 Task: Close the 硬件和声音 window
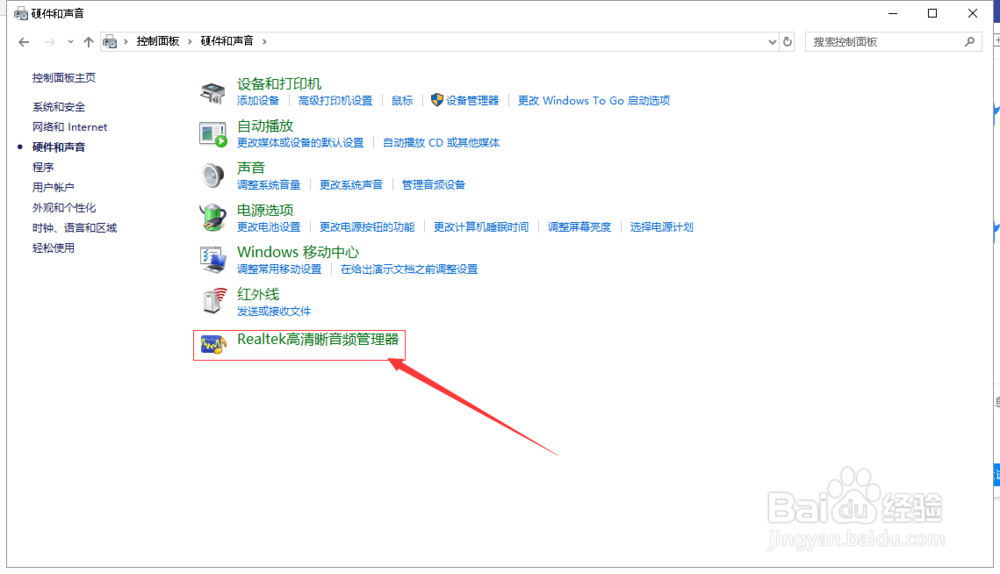(973, 13)
